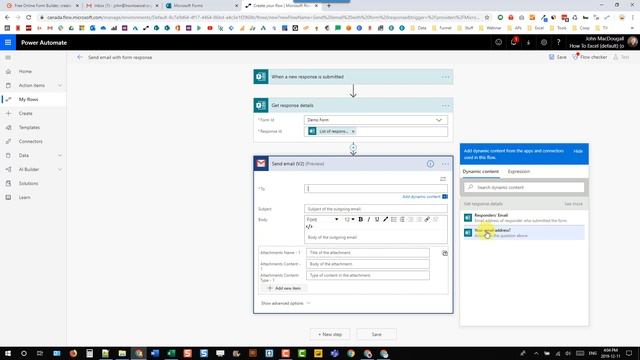This screenshot has height=360, width=640.
Task: Open the app launcher waffle menu
Action: pos(8,42)
